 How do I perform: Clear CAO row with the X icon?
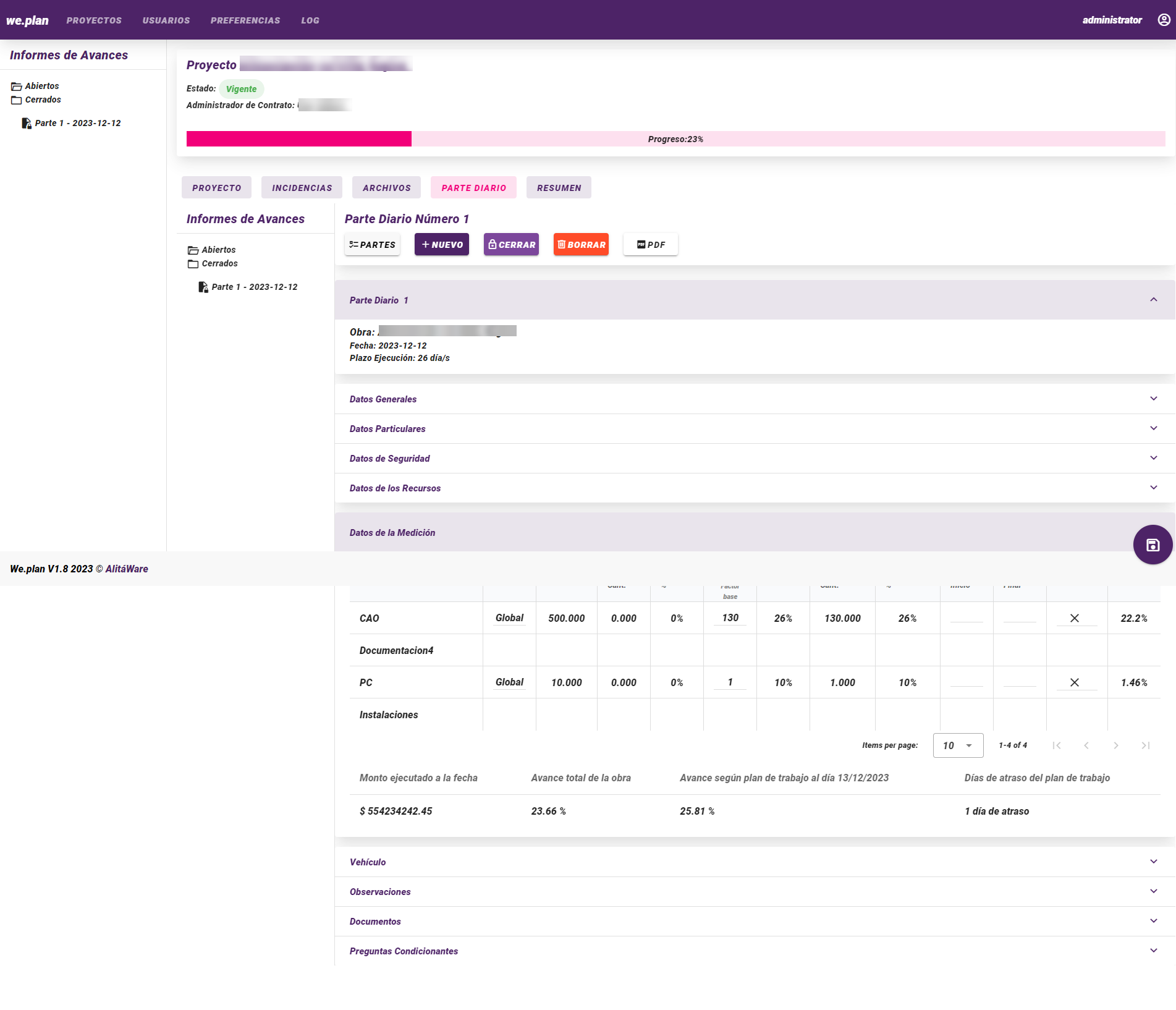click(1075, 618)
